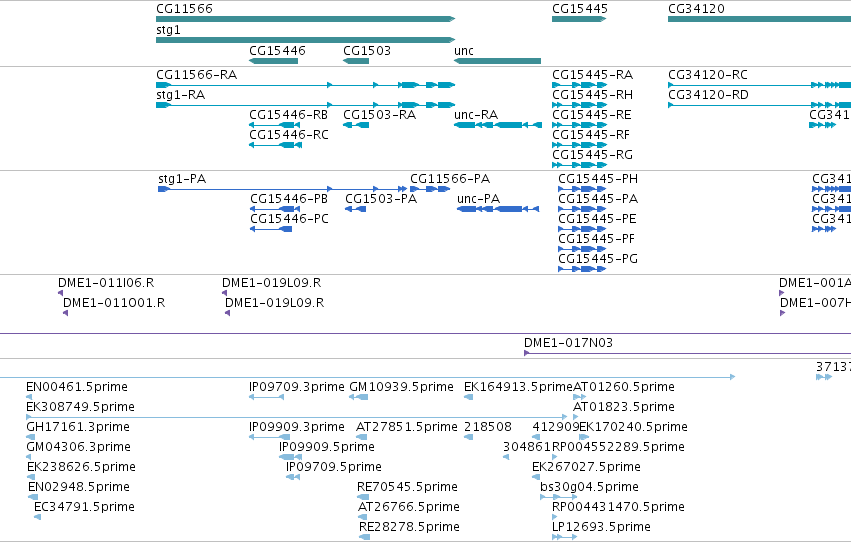
Task: Select EST bs30g04.5prime
Action: tap(589, 487)
